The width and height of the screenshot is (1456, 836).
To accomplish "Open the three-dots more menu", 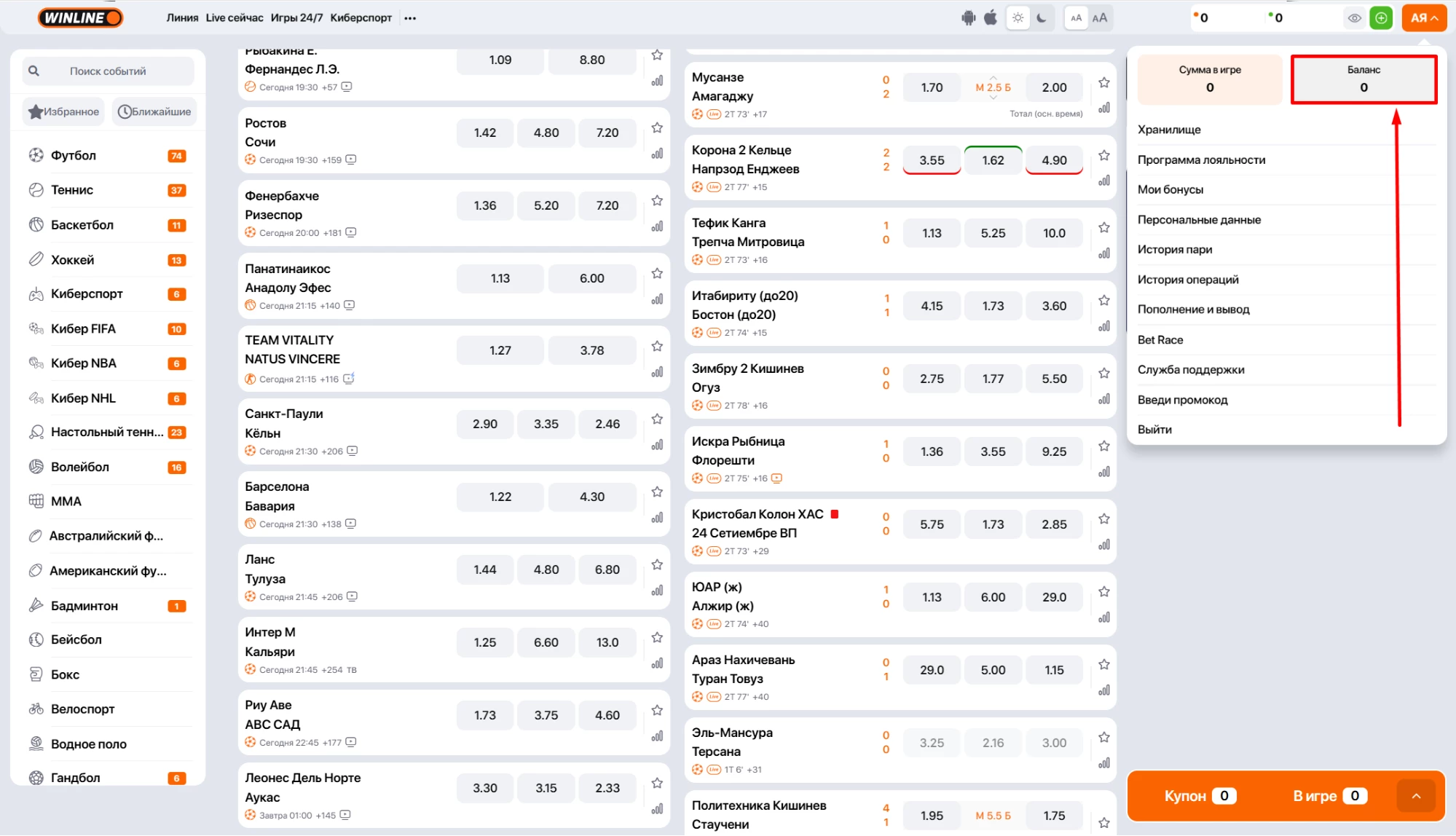I will tap(410, 18).
